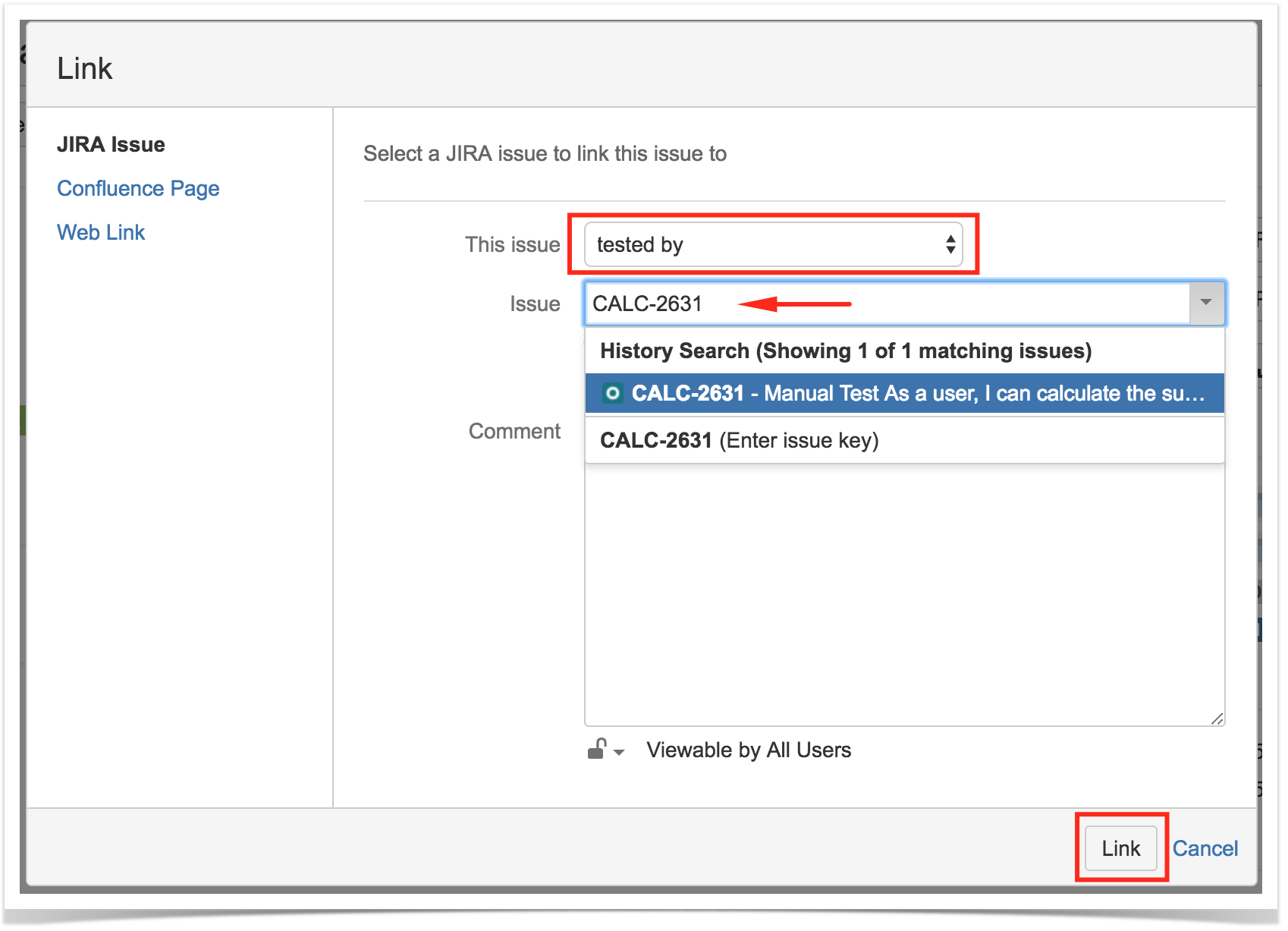Screen dimensions: 1288x931
Task: Open the 'tested by' link type dropdown
Action: (773, 244)
